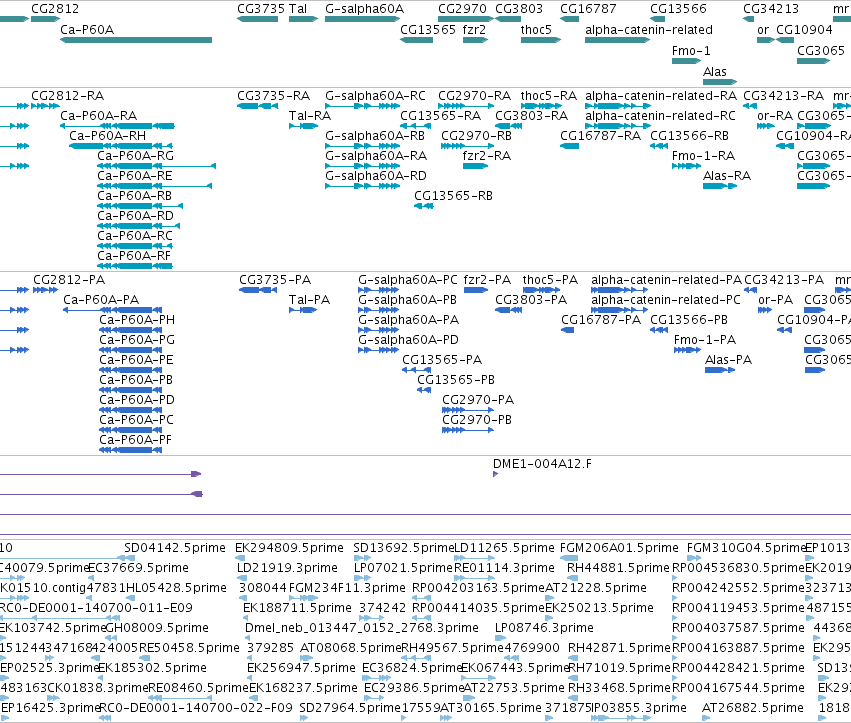This screenshot has width=851, height=723.
Task: Open the CG16787 gene label
Action: [x=588, y=9]
